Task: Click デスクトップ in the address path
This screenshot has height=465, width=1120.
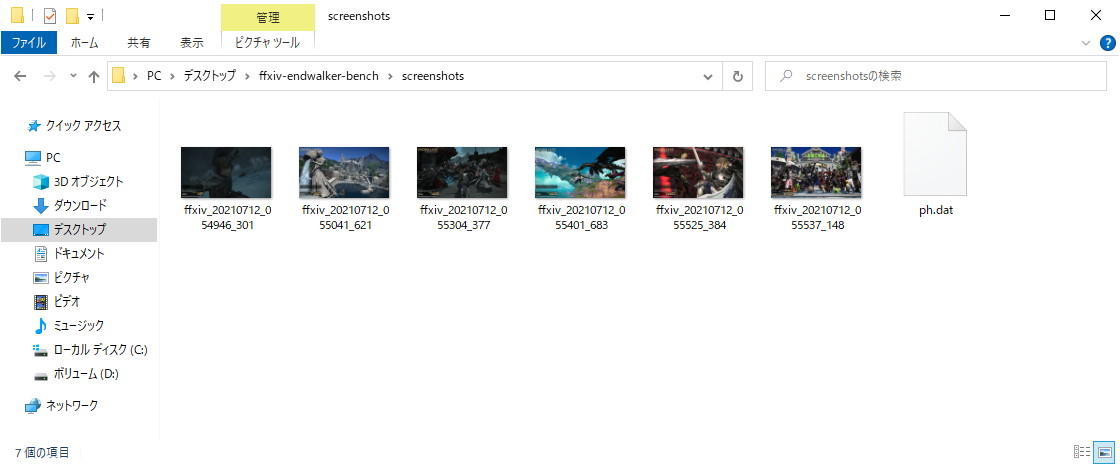Action: (x=209, y=76)
